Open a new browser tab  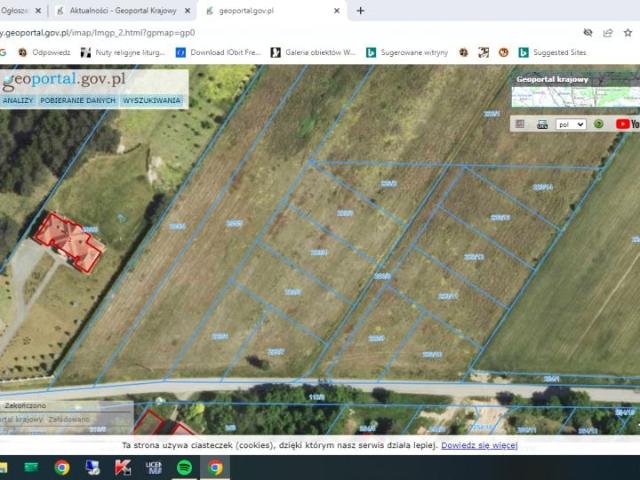[360, 11]
